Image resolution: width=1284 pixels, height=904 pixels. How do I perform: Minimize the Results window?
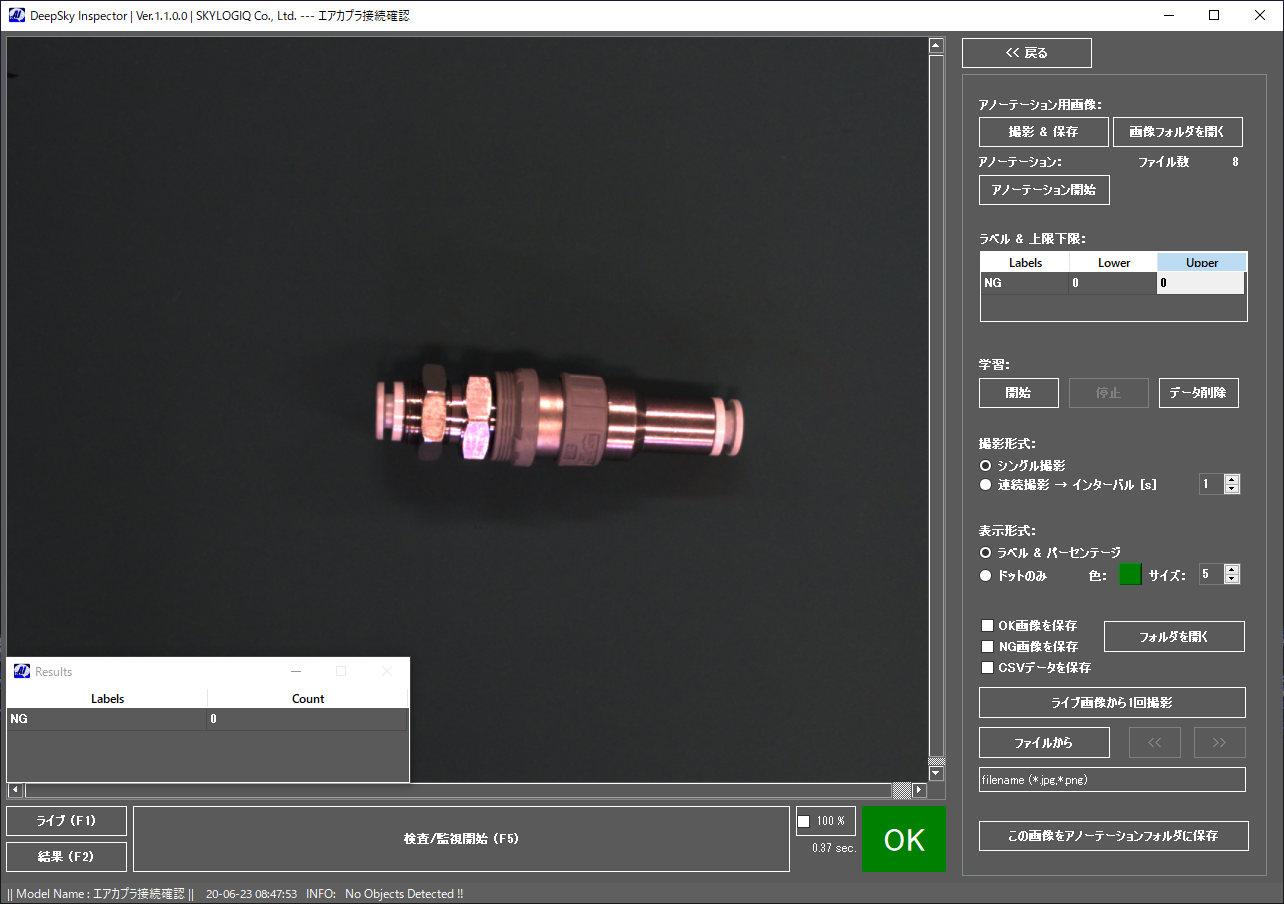point(296,671)
